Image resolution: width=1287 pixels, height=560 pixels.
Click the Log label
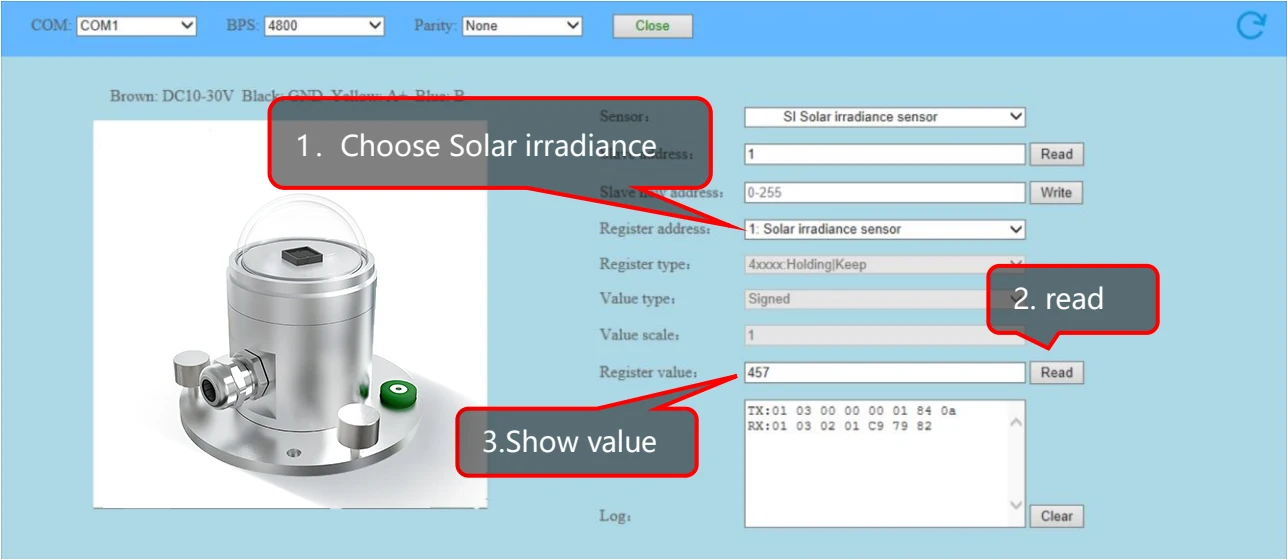tap(615, 517)
